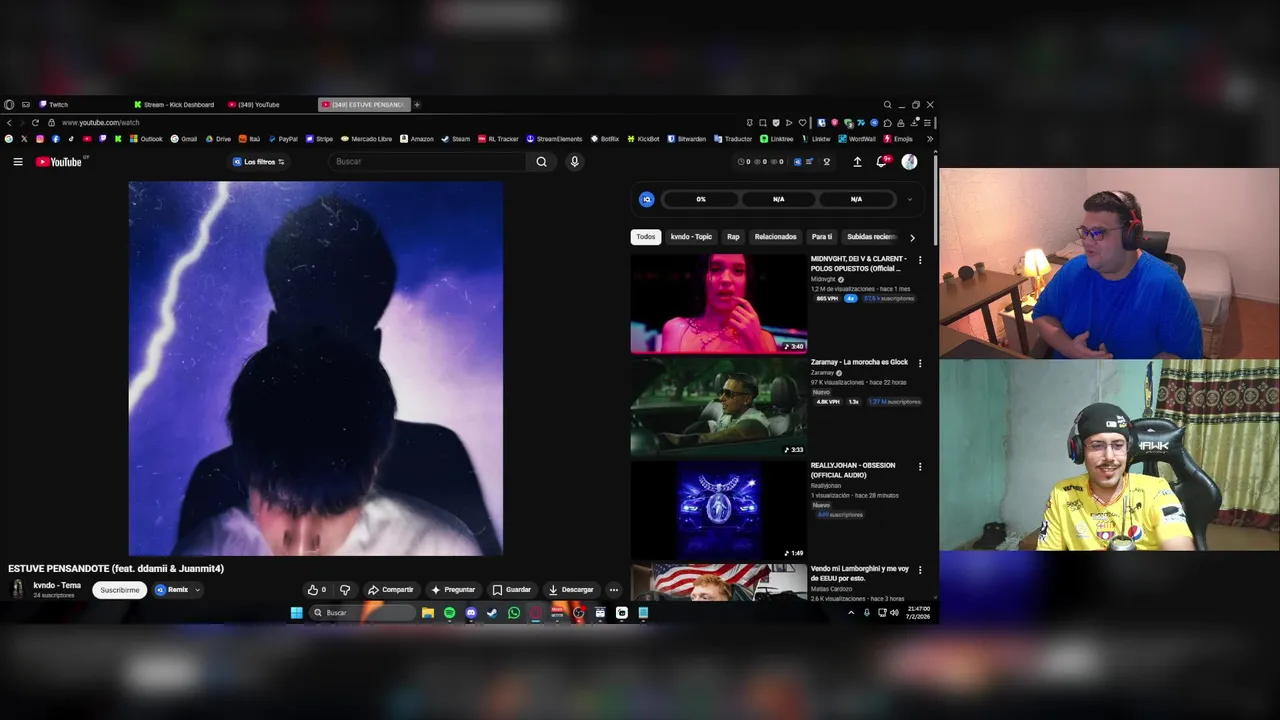1280x720 pixels.
Task: Open browser downloads icon
Action: pyautogui.click(x=913, y=123)
